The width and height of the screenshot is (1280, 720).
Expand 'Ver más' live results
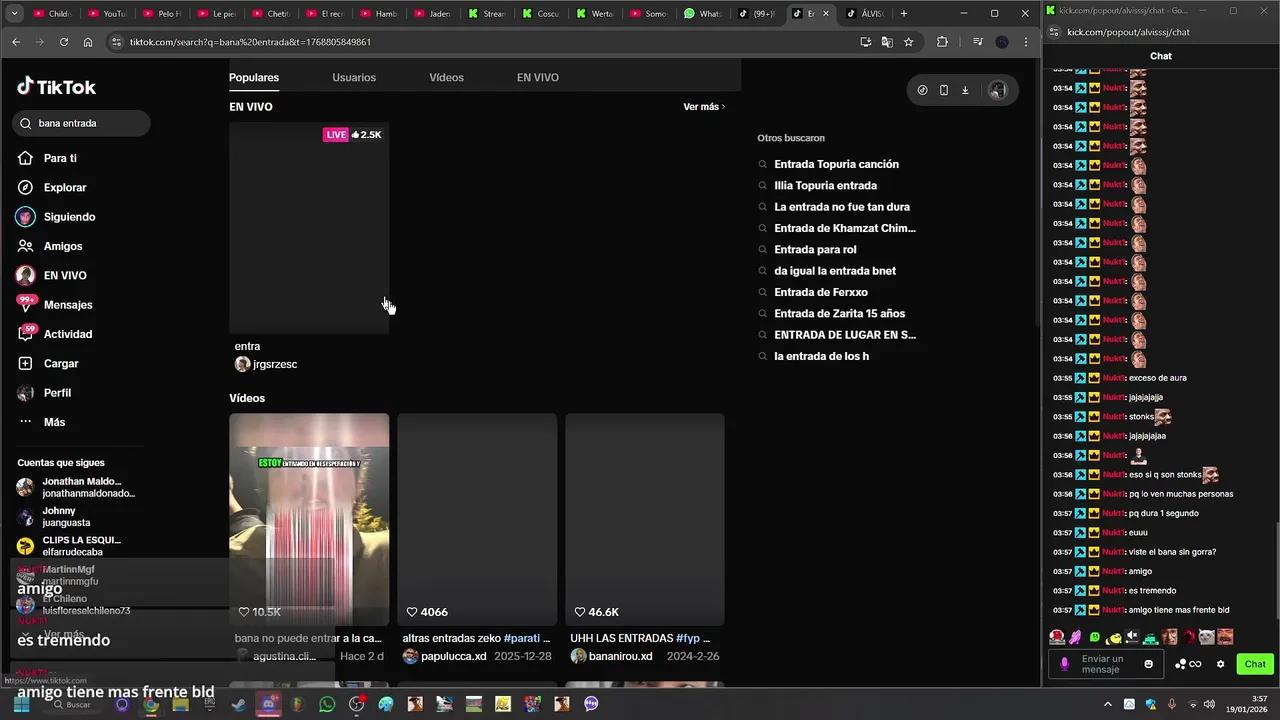[x=704, y=107]
